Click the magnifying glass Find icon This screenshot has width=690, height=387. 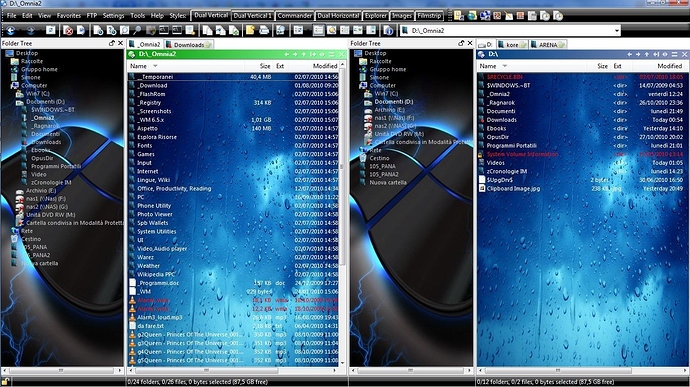[137, 30]
